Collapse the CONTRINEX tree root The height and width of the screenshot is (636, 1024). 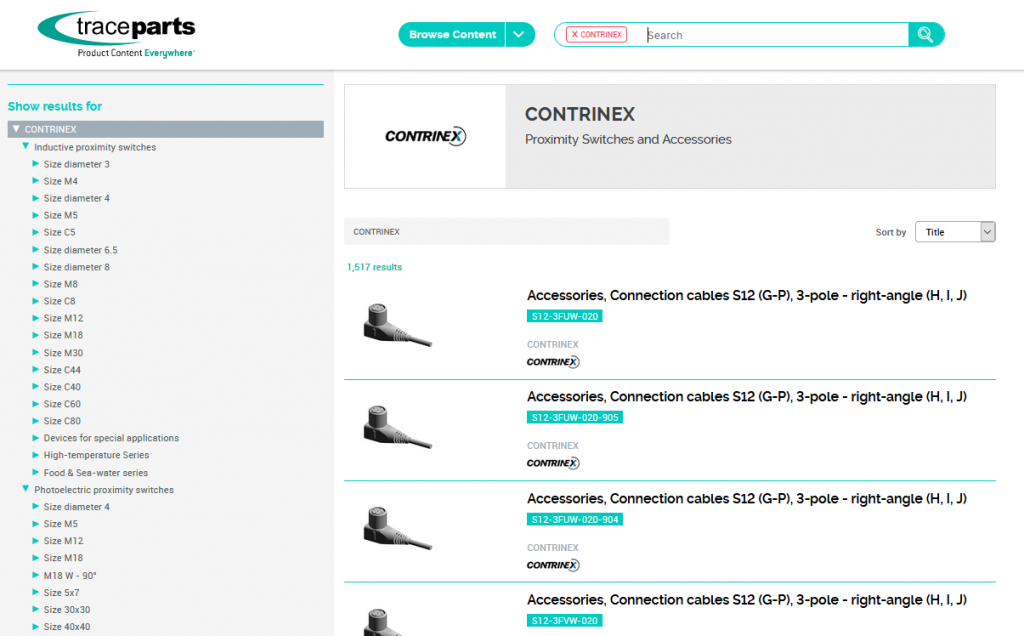[16, 129]
